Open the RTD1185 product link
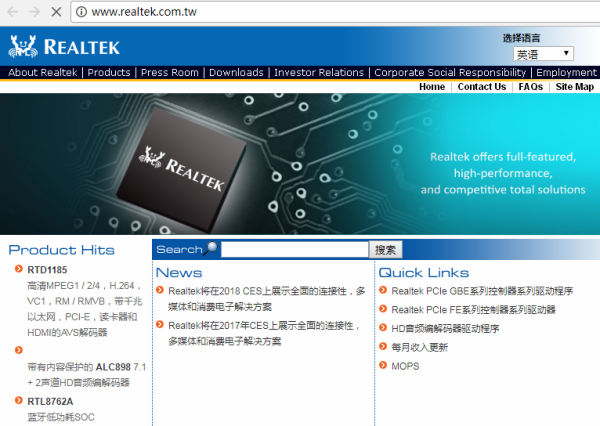The image size is (600, 426). (x=47, y=270)
